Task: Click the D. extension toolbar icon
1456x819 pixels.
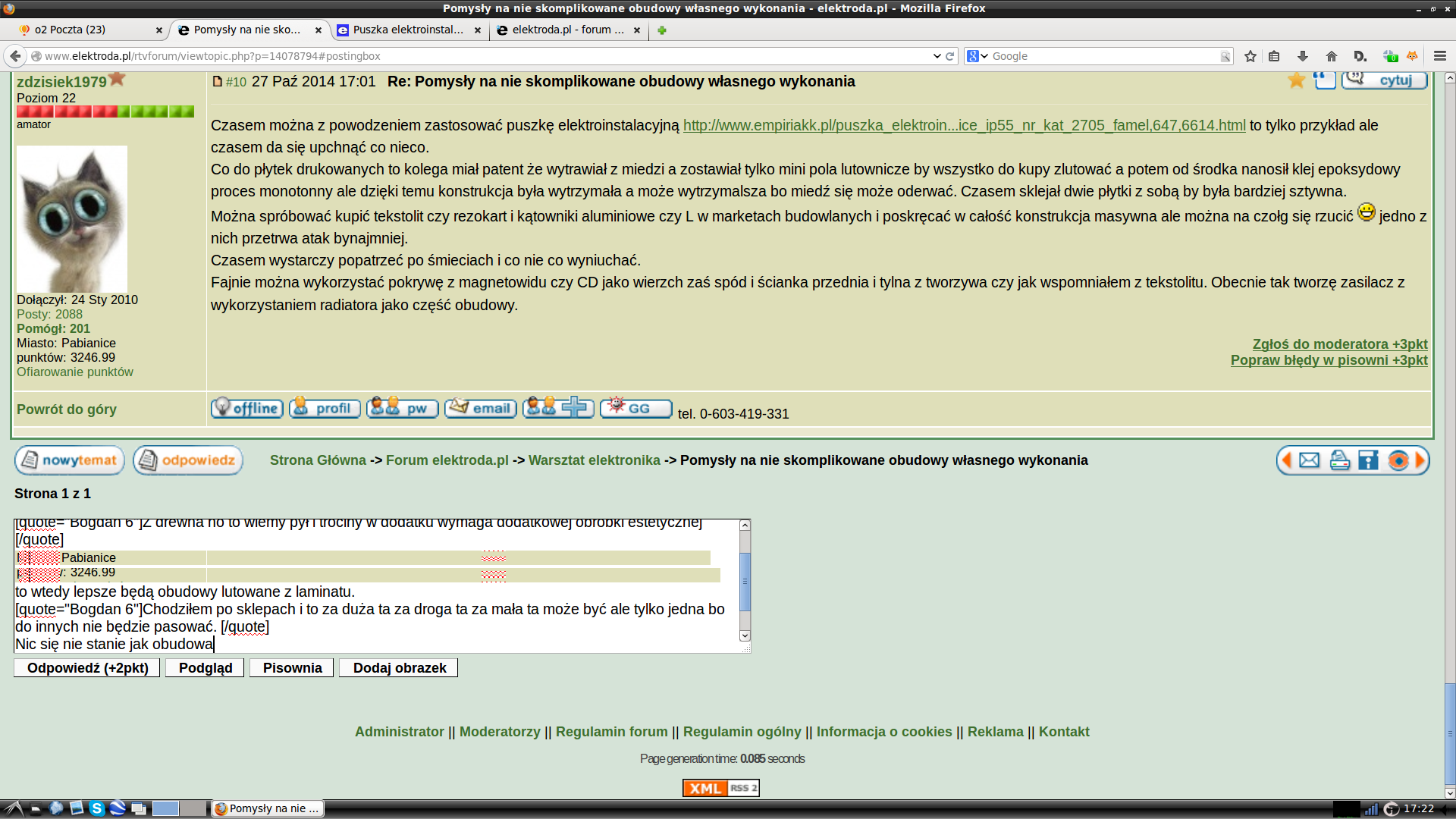Action: pos(1360,56)
